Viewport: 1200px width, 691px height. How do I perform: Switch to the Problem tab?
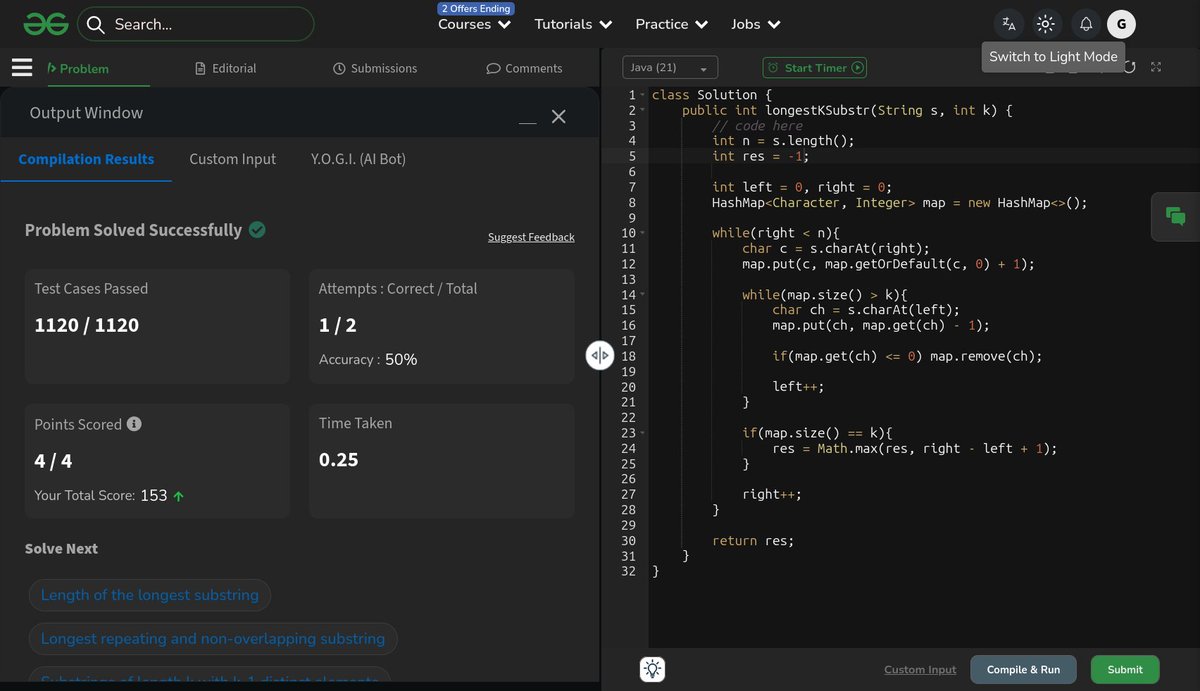click(78, 68)
